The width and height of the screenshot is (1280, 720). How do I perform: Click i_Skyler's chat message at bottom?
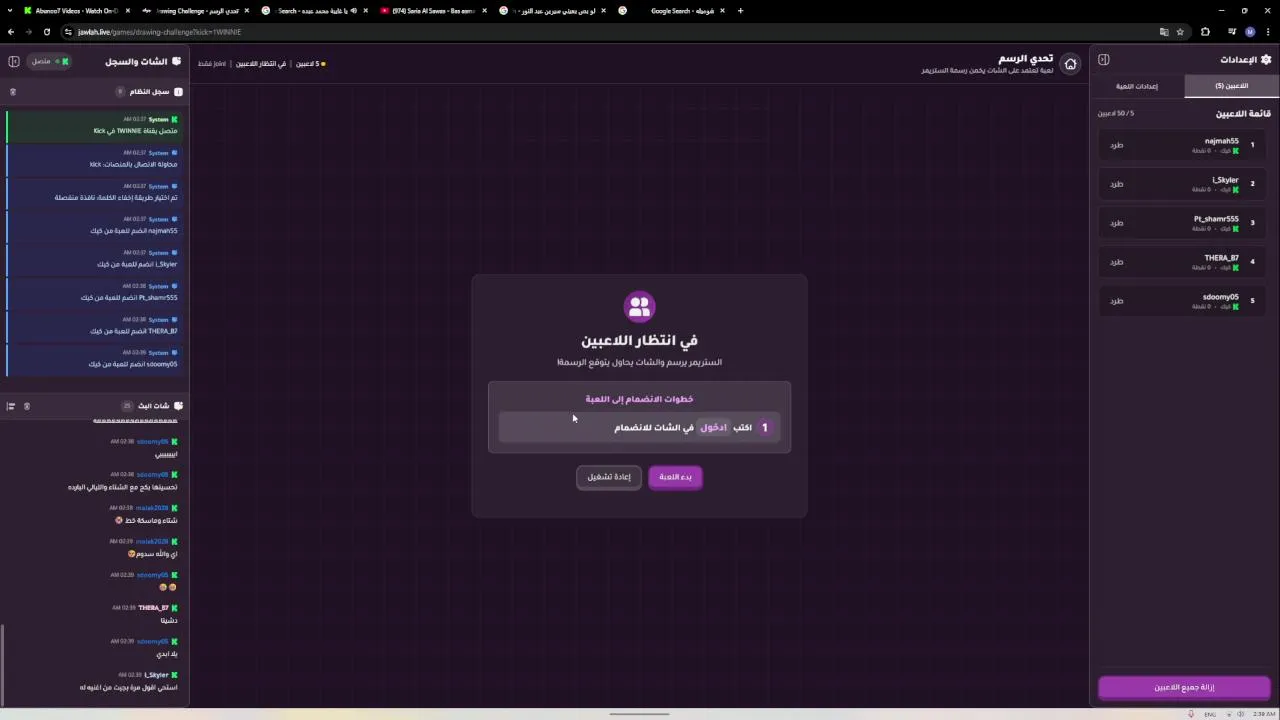pos(128,688)
